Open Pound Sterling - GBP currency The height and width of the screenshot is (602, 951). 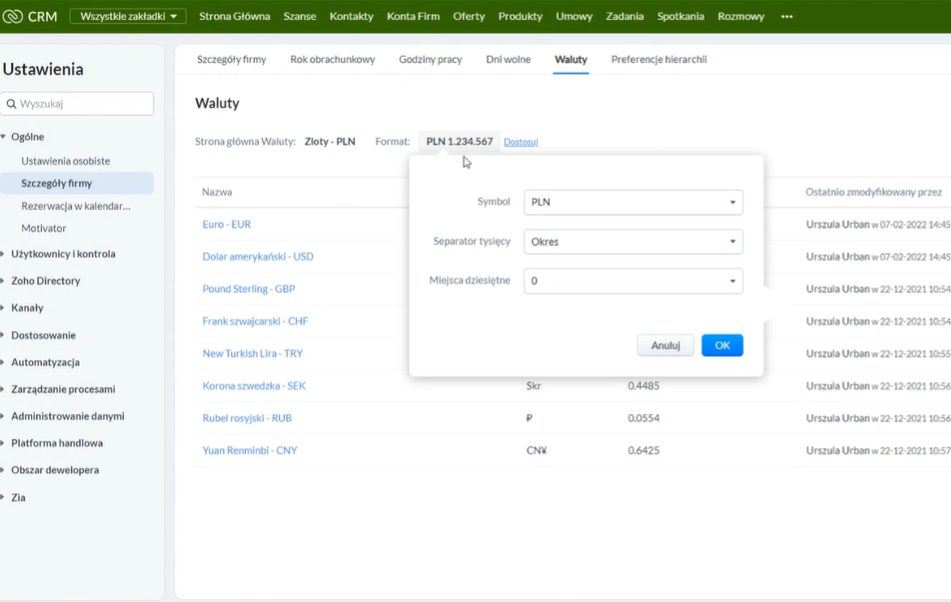coord(249,289)
